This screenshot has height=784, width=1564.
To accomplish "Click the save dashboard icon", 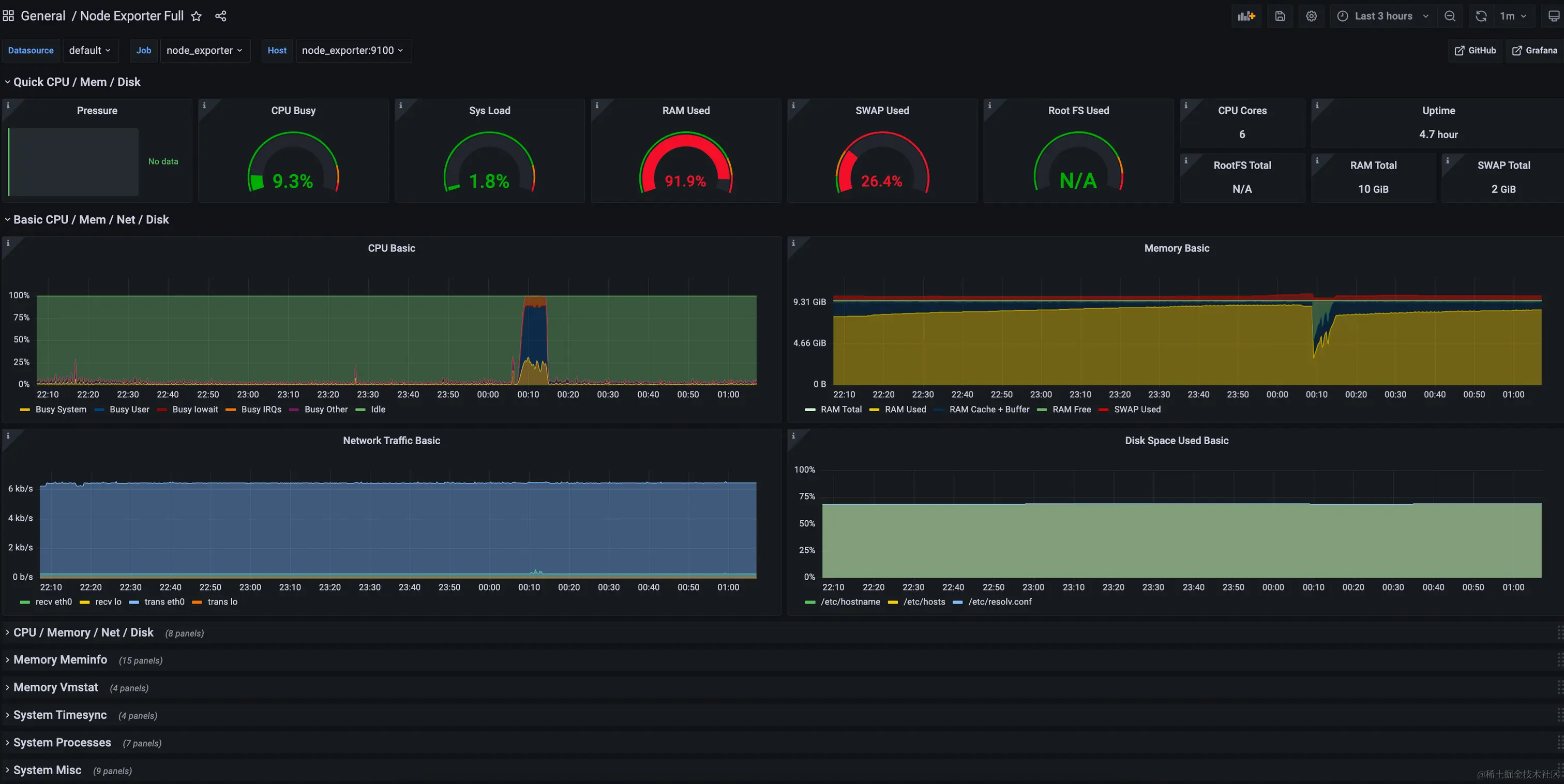I will [x=1280, y=17].
